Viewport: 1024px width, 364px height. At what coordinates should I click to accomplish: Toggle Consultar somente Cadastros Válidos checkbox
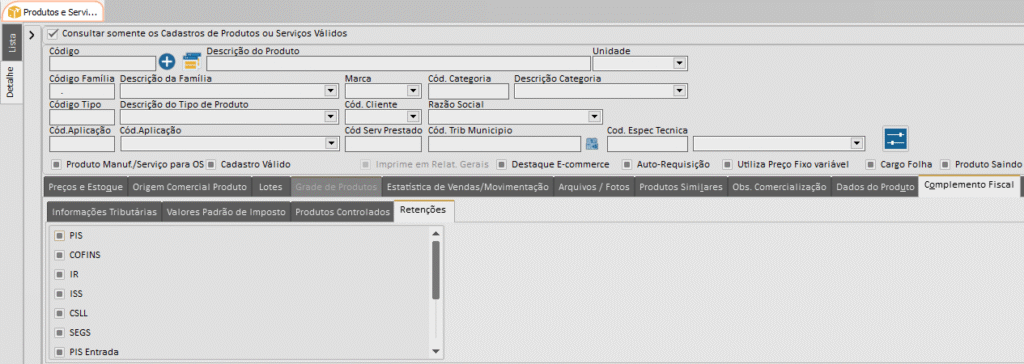click(x=54, y=33)
